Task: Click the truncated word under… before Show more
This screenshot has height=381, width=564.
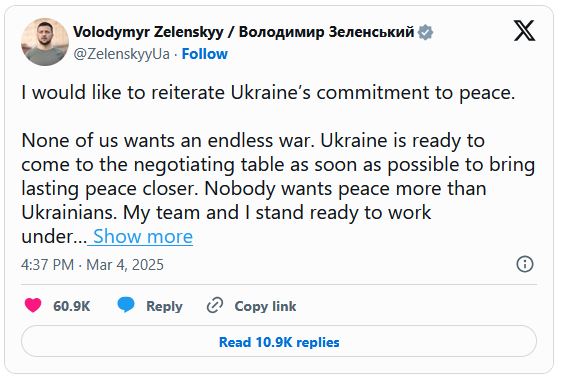Action: pyautogui.click(x=54, y=237)
